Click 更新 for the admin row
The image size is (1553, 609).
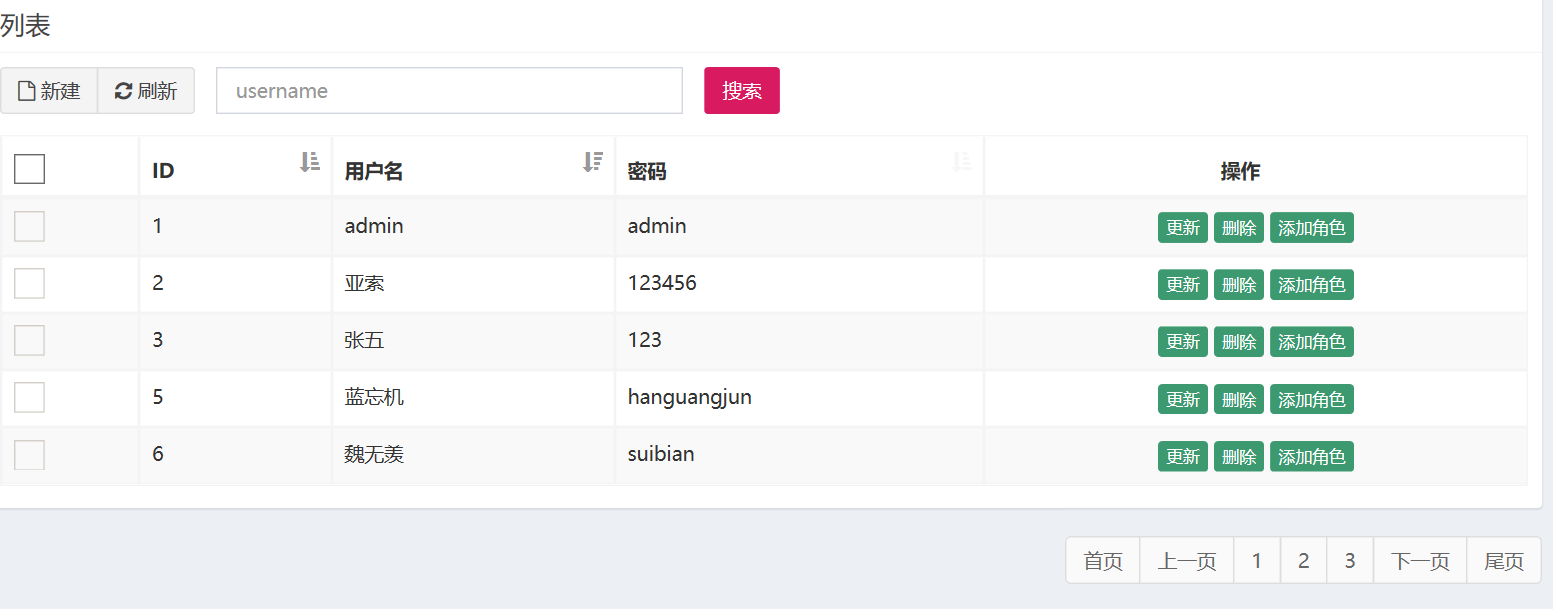tap(1183, 228)
